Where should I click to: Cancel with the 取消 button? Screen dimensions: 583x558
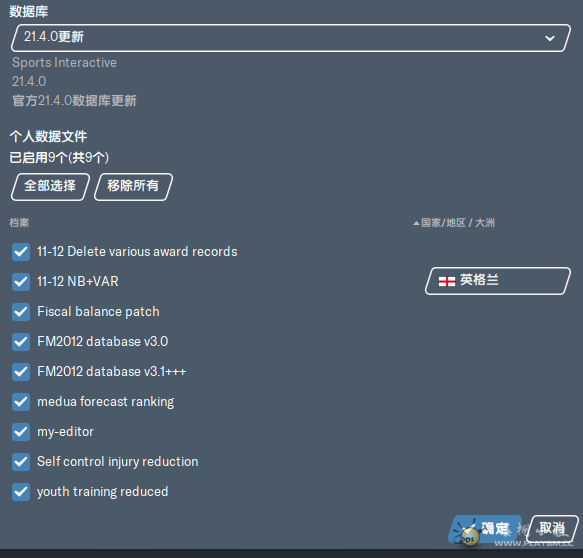point(552,529)
